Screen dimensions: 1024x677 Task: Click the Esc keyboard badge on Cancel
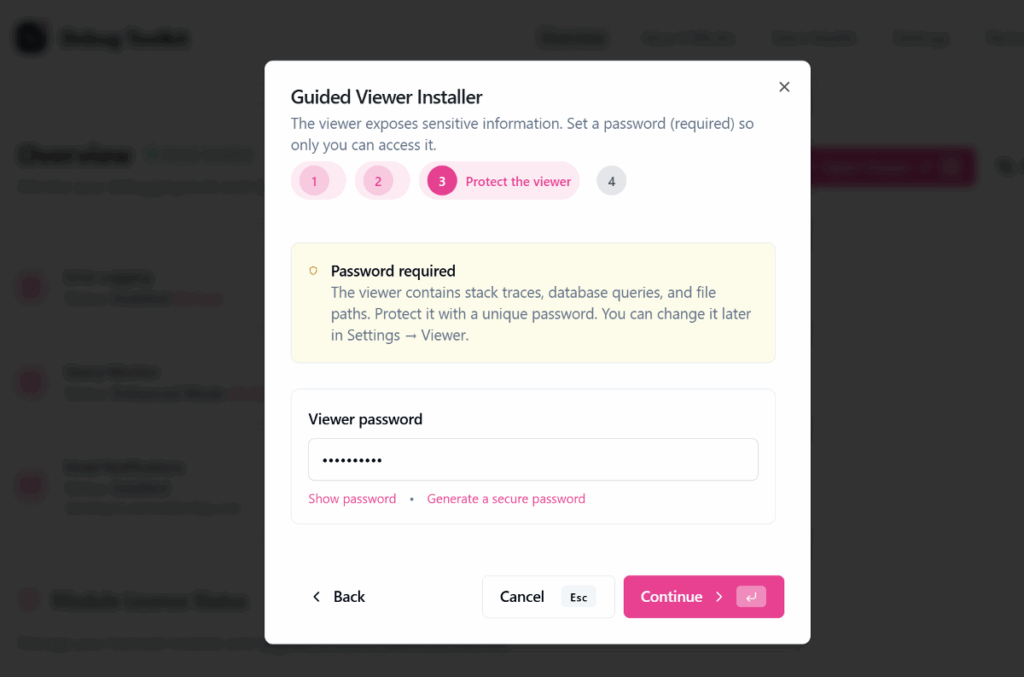tap(578, 596)
